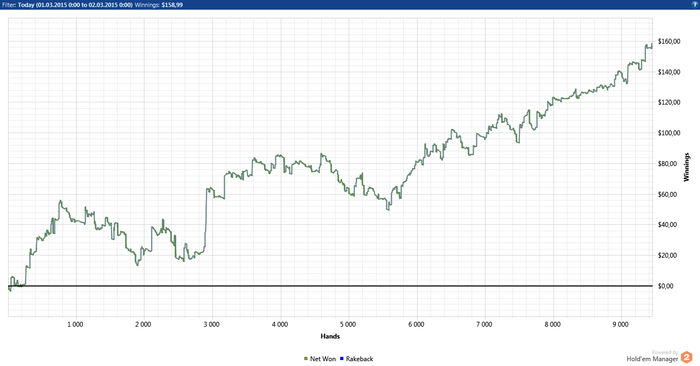Viewport: 700px width, 366px height.
Task: Click the Hands axis title
Action: click(x=330, y=336)
